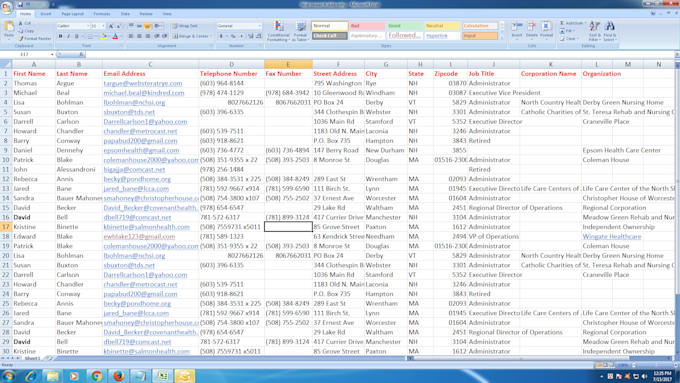Open Conditional Formatting menu
Screen dimensions: 680x383
[278, 31]
